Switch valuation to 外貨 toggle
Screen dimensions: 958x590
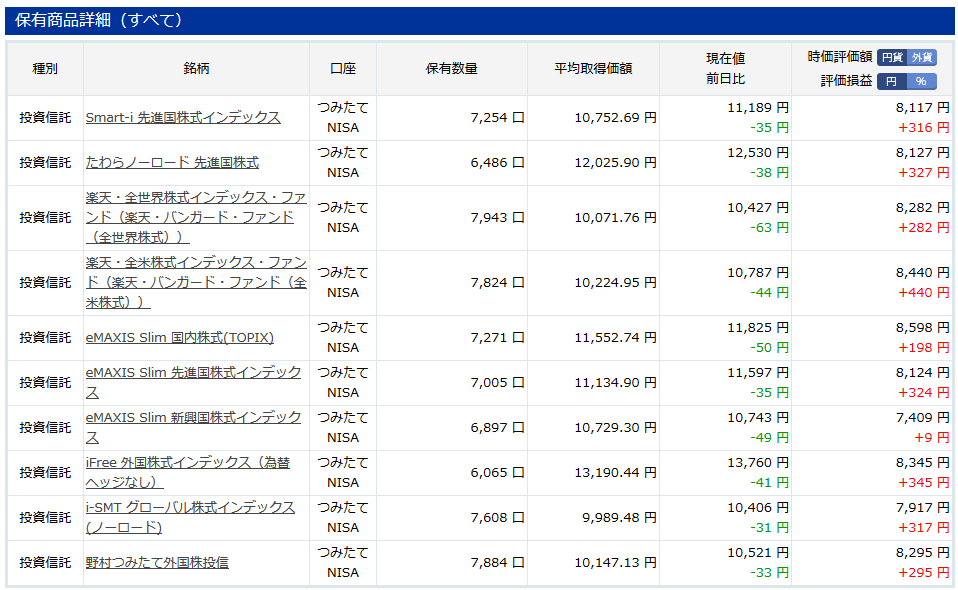(x=922, y=57)
